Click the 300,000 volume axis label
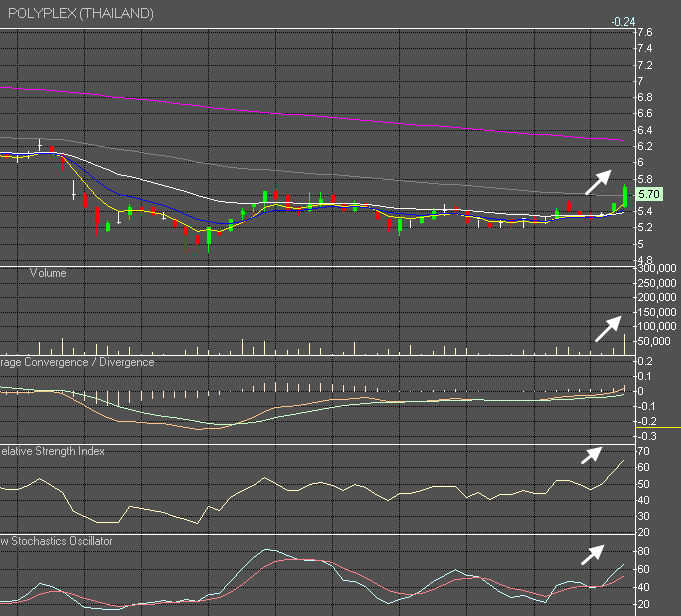Image resolution: width=681 pixels, height=616 pixels. (657, 269)
